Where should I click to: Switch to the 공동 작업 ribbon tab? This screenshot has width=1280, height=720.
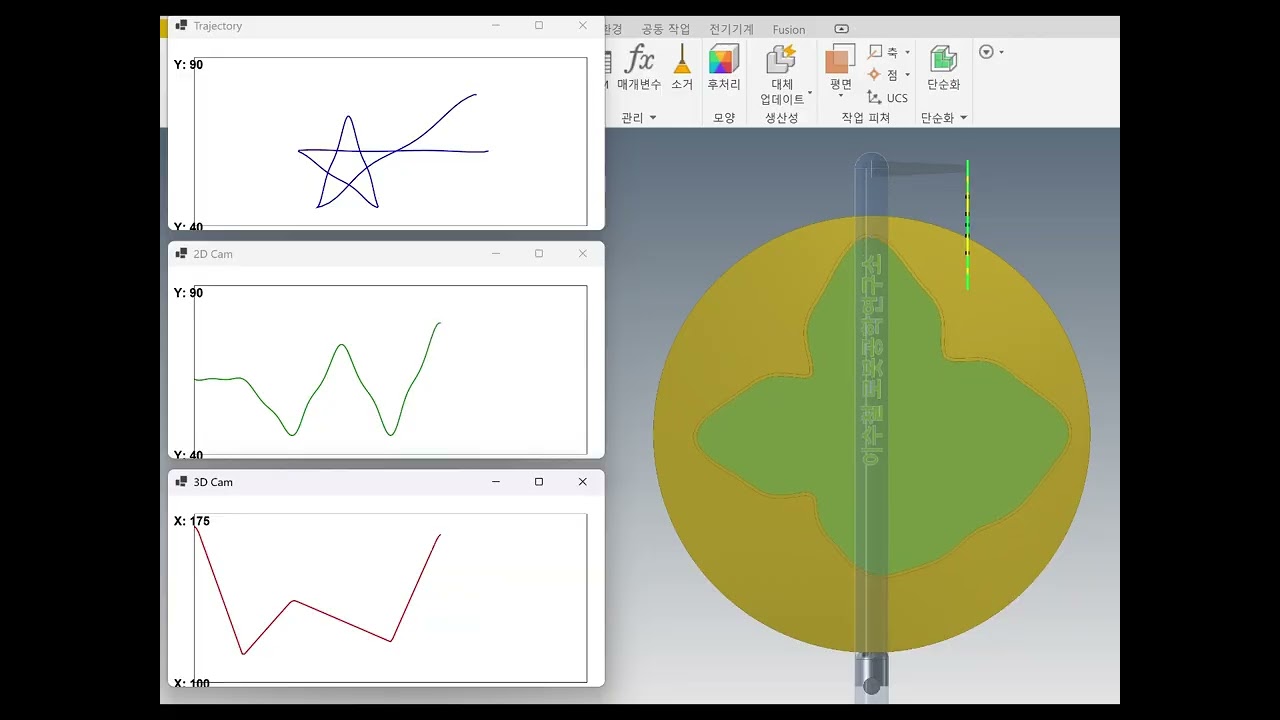tap(665, 30)
